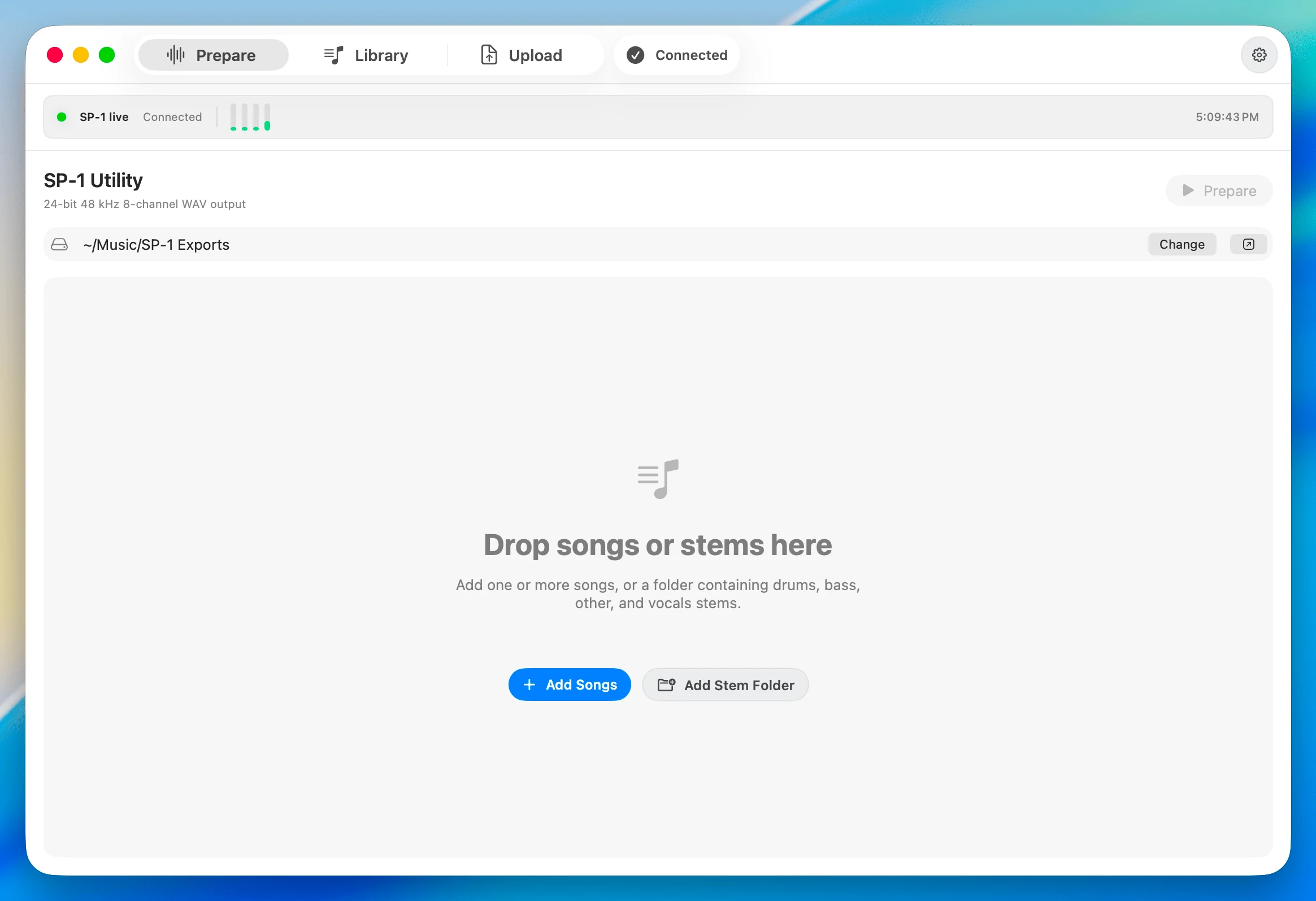The image size is (1316, 901).
Task: Click the drive icon beside export path
Action: pos(59,244)
